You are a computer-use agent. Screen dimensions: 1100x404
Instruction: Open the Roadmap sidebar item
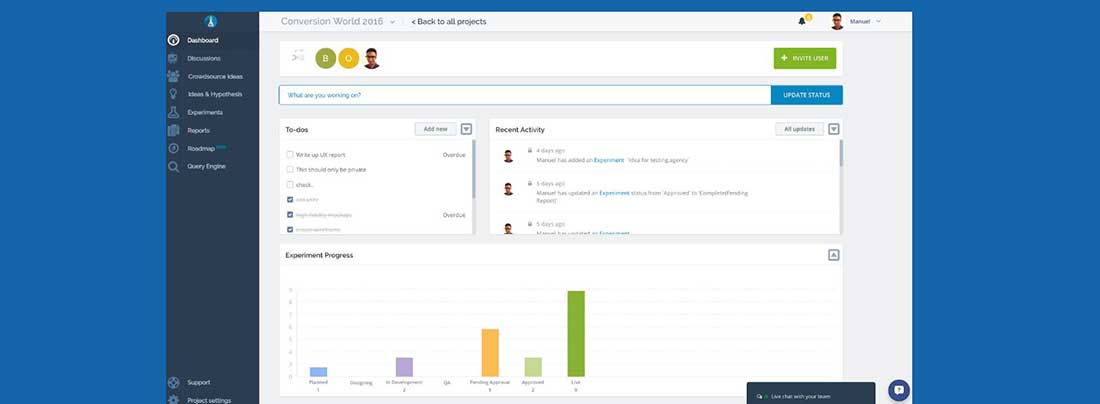coord(200,148)
